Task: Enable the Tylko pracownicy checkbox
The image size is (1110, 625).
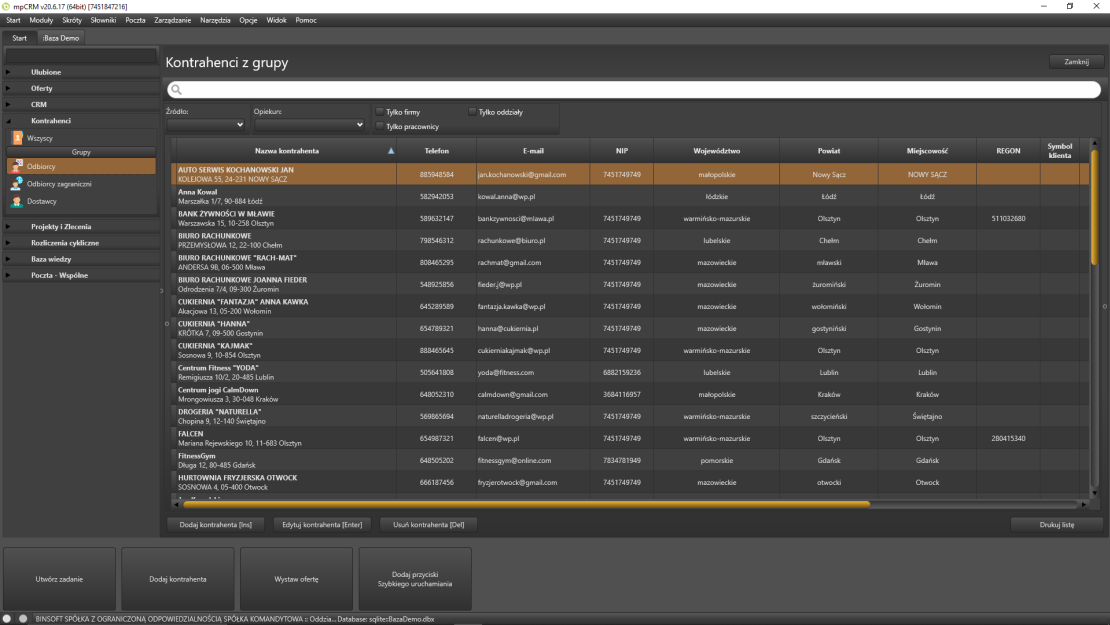Action: point(380,126)
